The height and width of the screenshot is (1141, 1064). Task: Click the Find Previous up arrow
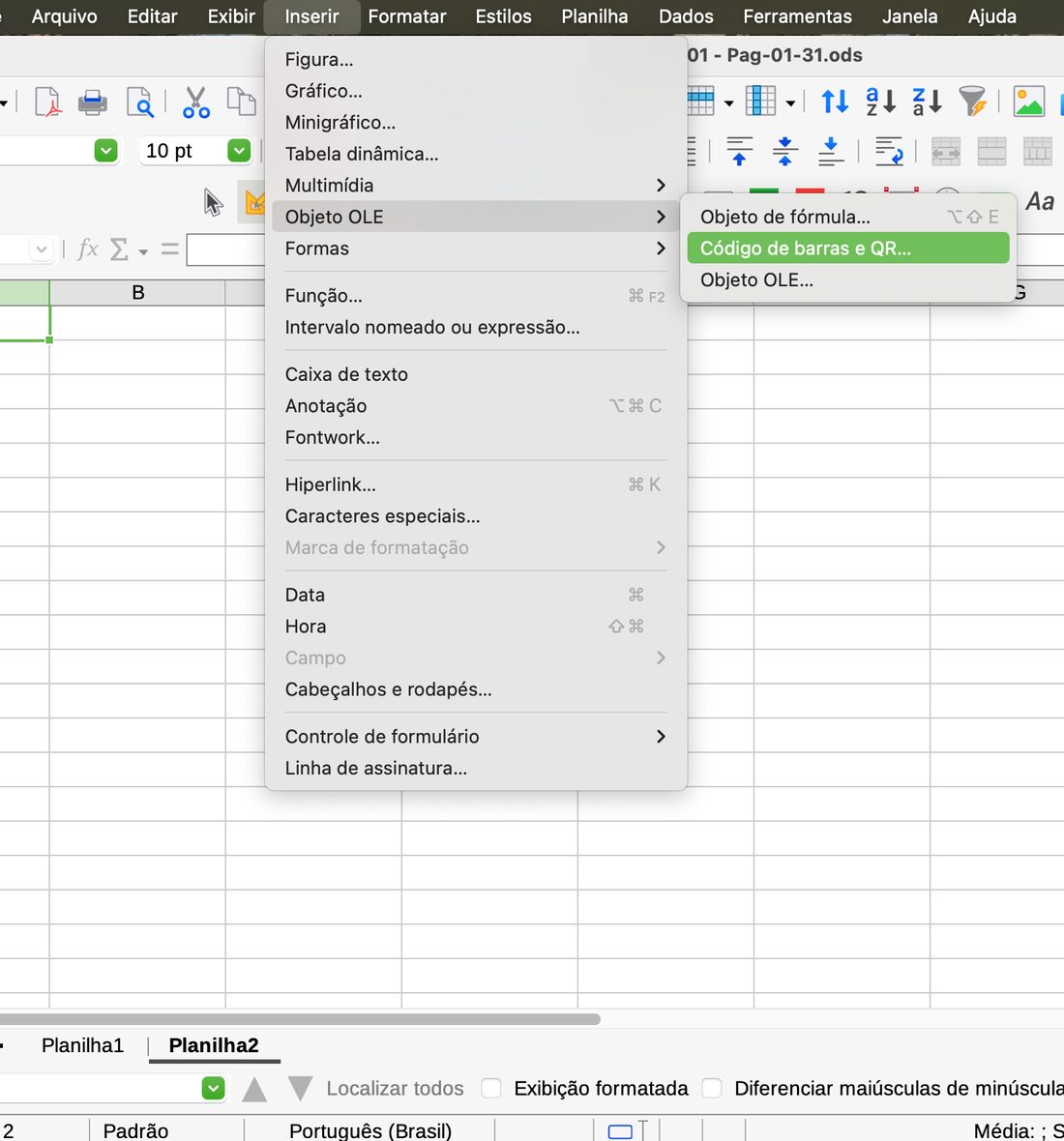click(254, 1089)
